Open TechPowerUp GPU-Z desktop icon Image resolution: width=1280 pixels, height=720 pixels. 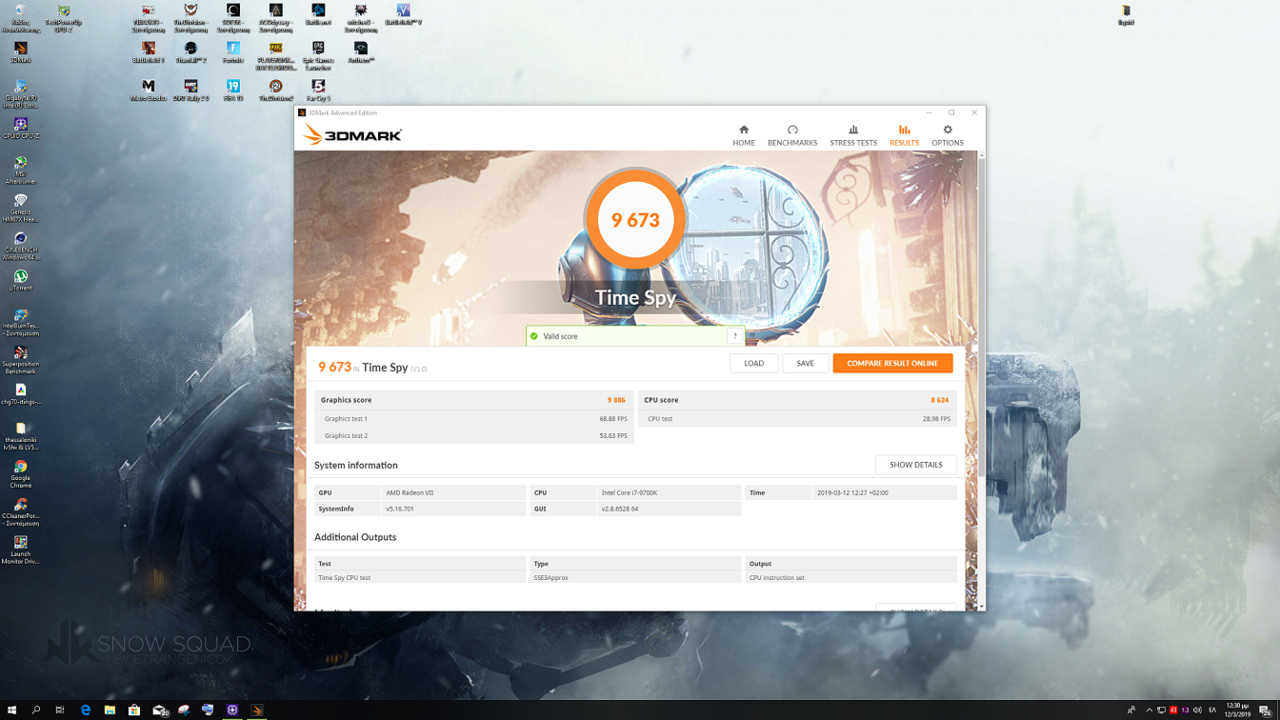tap(63, 17)
